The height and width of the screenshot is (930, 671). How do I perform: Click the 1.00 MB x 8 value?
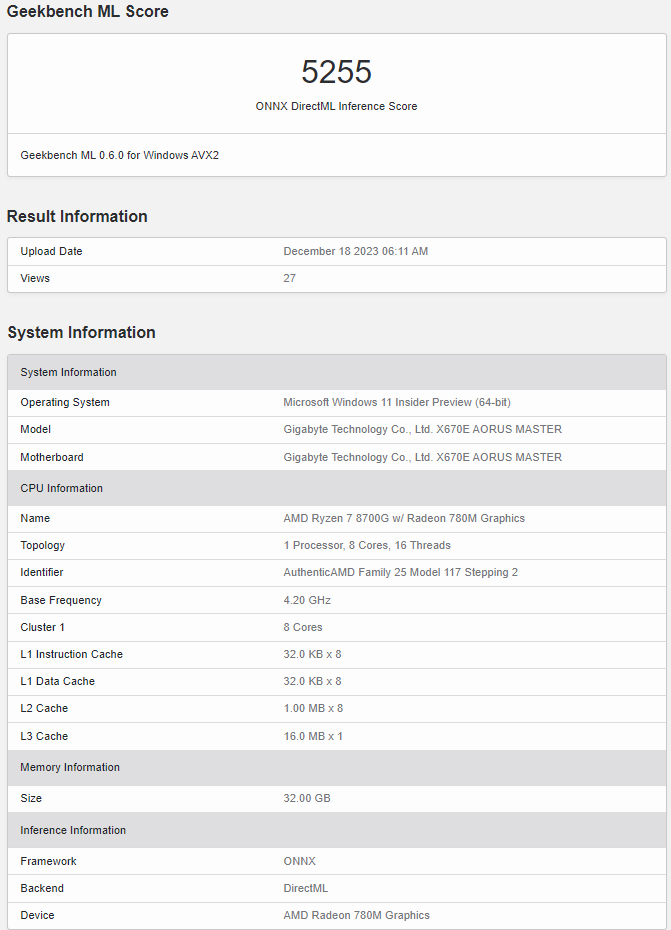313,708
